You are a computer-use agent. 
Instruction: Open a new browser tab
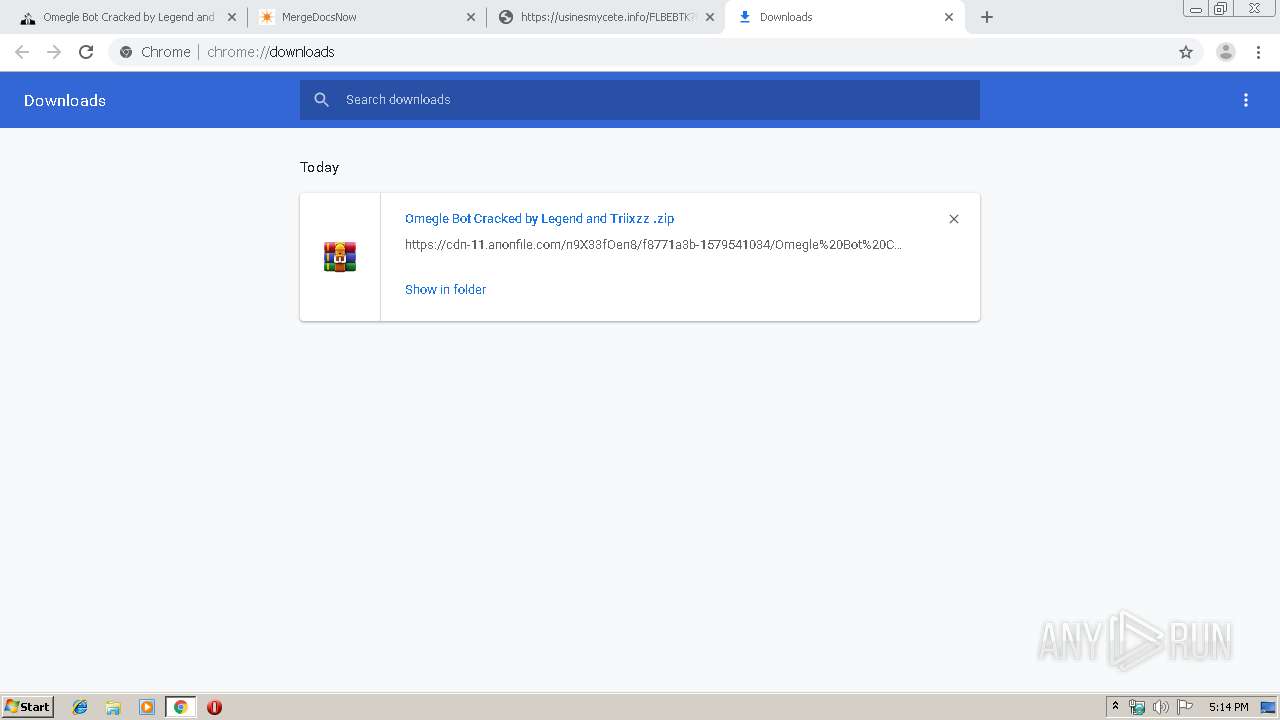(x=987, y=17)
